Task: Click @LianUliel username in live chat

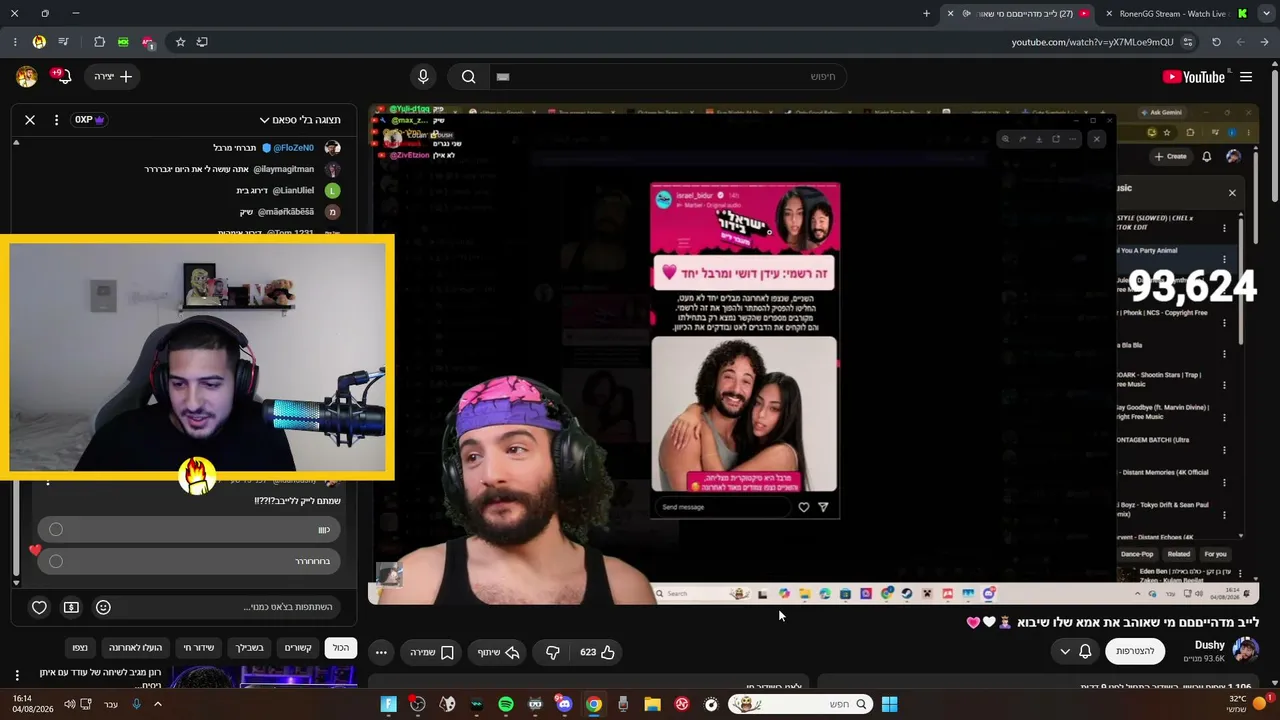Action: coord(292,190)
